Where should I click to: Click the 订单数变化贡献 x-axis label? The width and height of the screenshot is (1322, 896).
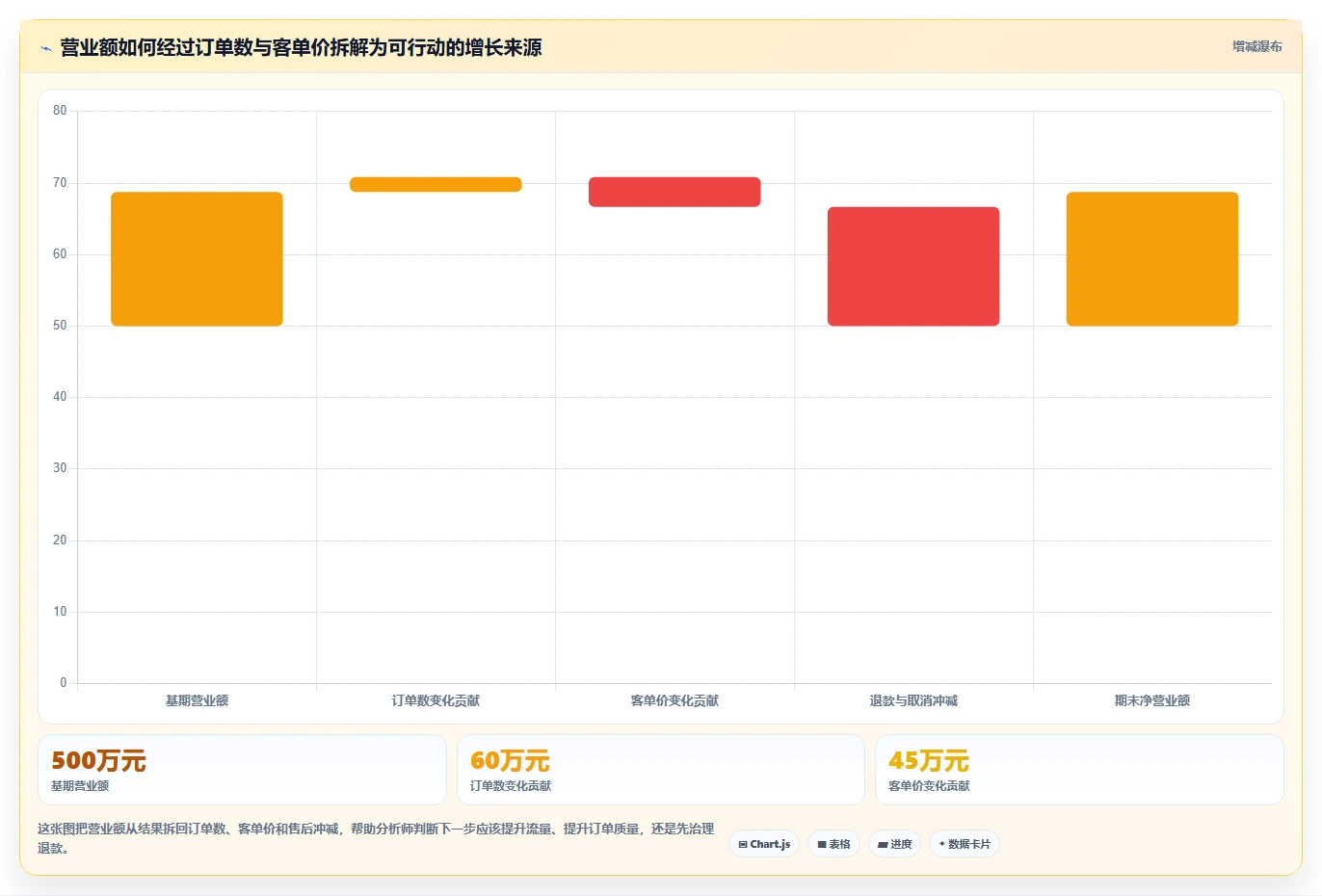click(x=436, y=700)
